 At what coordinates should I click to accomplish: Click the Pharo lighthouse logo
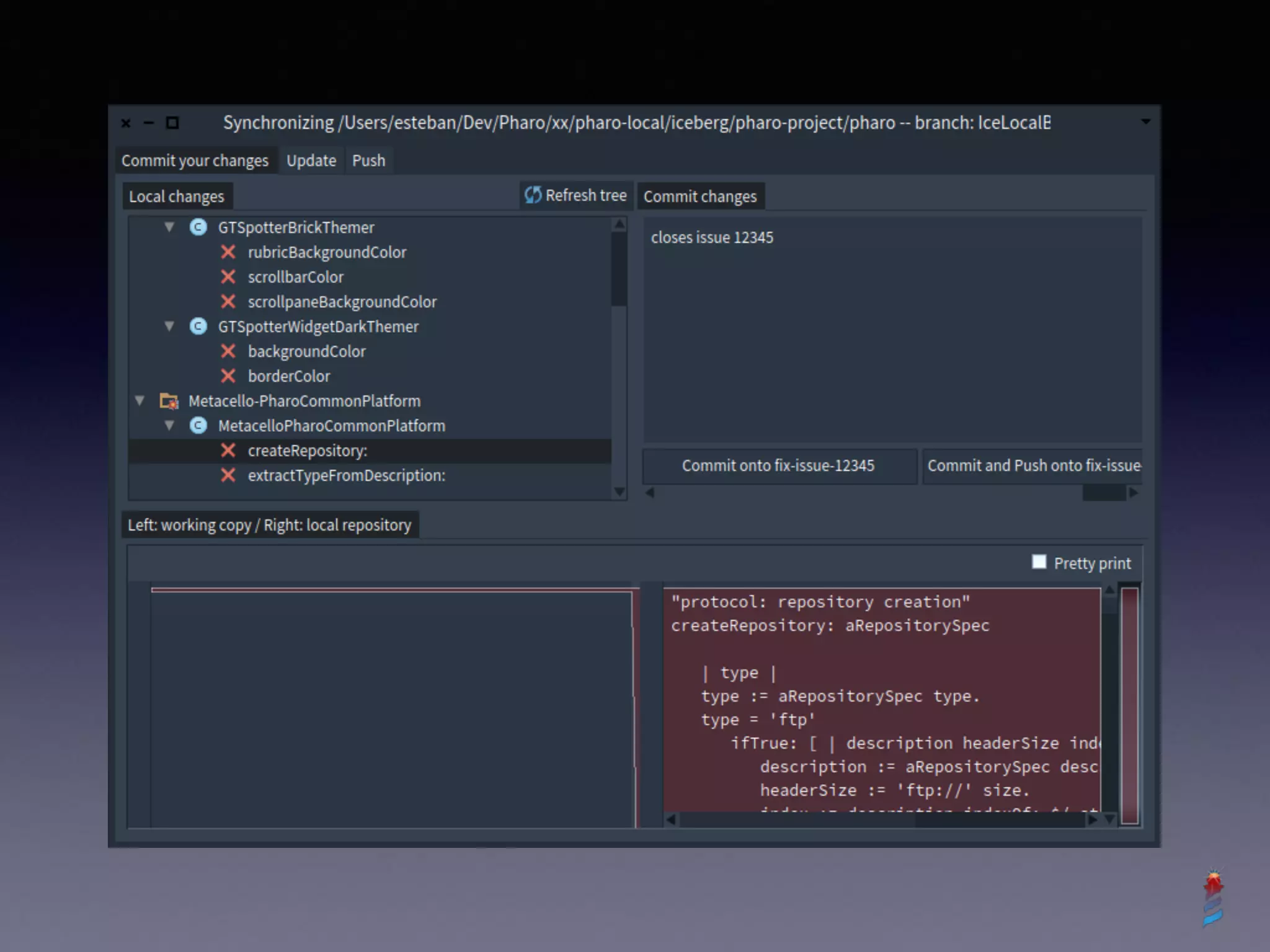click(x=1213, y=897)
